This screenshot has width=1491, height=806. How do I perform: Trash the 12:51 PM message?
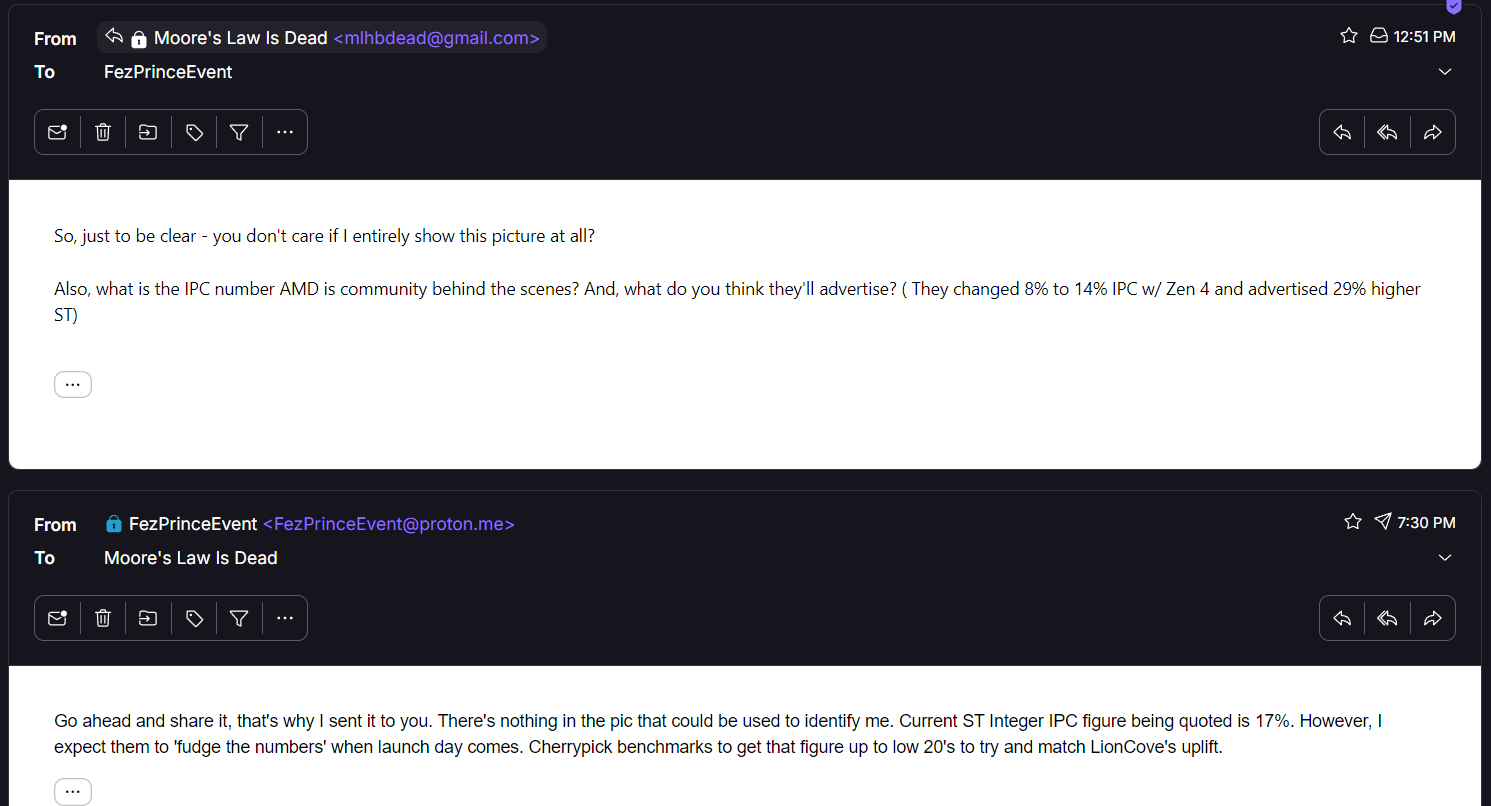pos(103,132)
